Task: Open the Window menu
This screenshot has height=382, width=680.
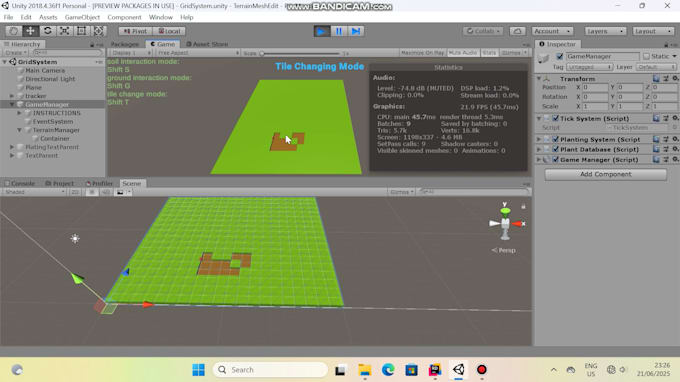Action: pos(160,17)
